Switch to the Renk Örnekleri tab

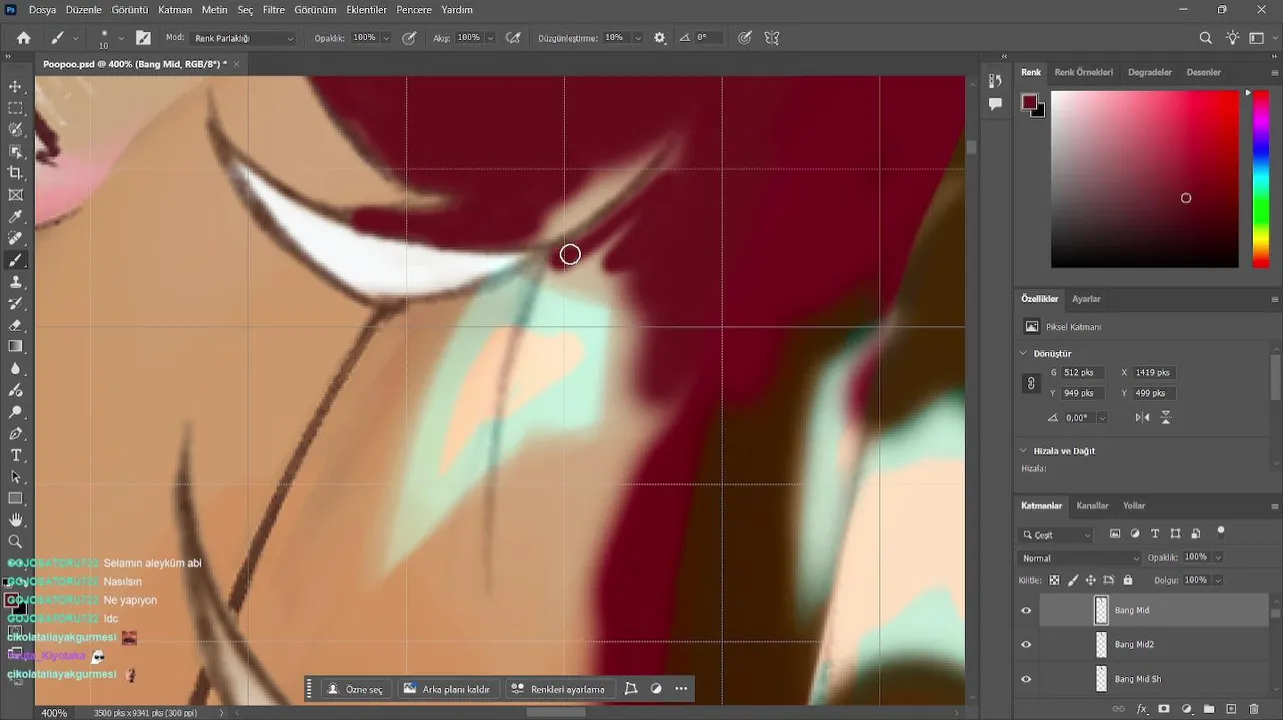point(1084,72)
